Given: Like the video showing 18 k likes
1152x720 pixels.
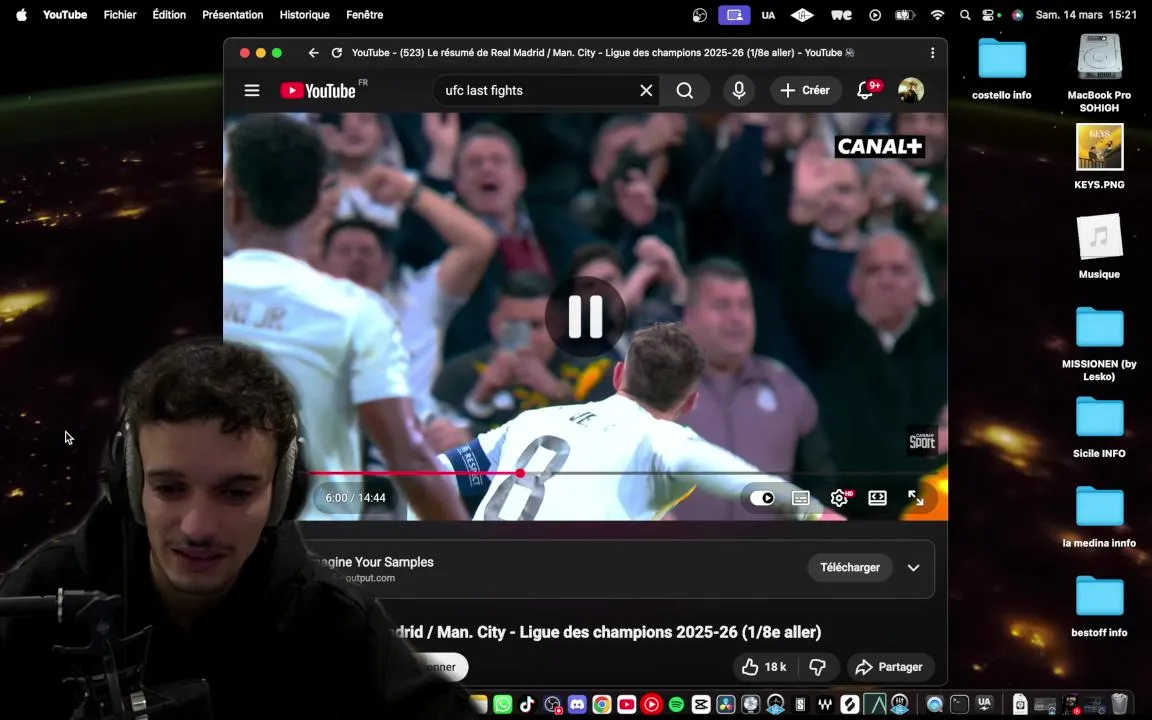Looking at the screenshot, I should pyautogui.click(x=764, y=667).
